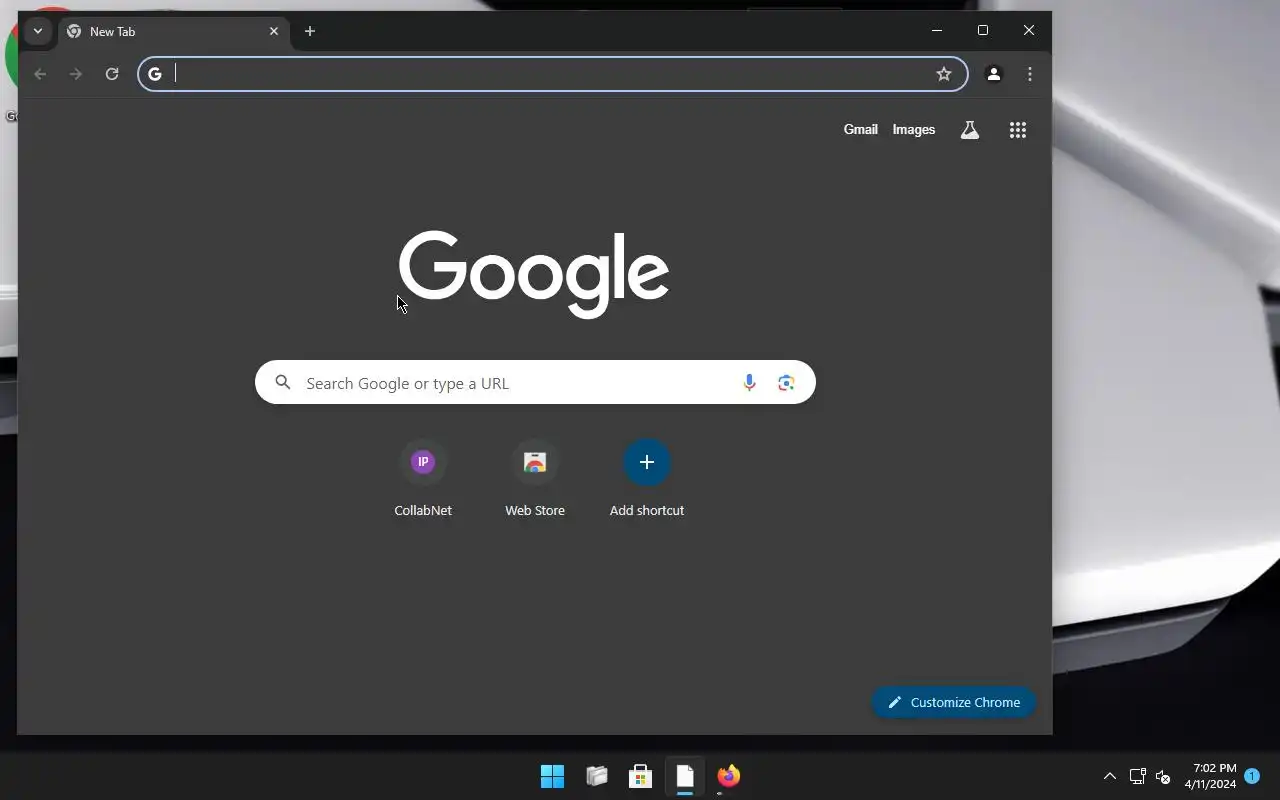Select the New Tab tab
The height and width of the screenshot is (800, 1280).
coord(174,31)
